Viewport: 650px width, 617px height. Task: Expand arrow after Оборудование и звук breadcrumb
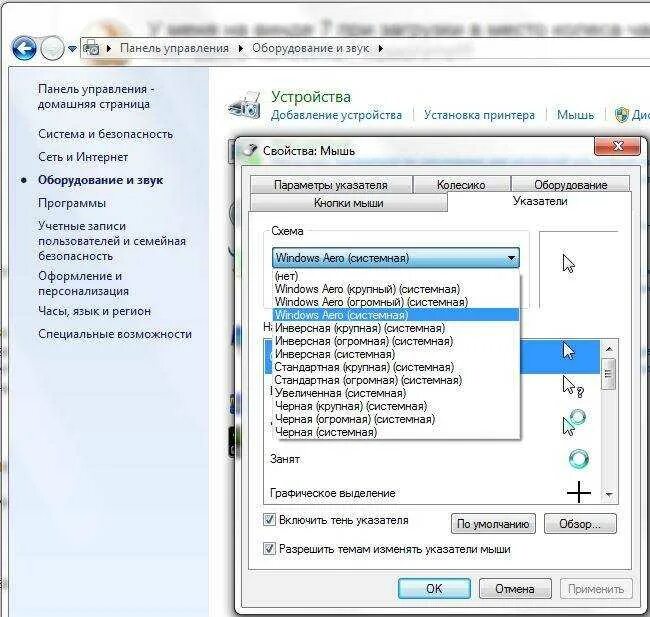click(x=381, y=49)
